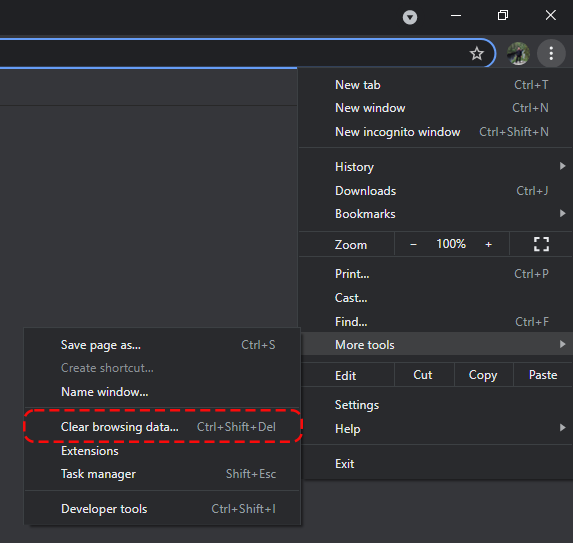Click Paste in the Edit row
The width and height of the screenshot is (573, 543).
pyautogui.click(x=543, y=375)
